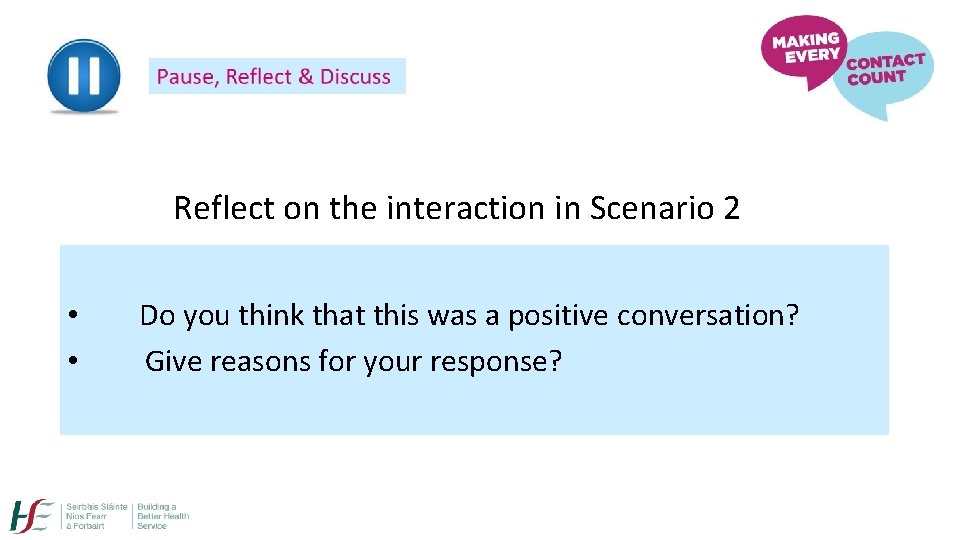
Task: Click Give reasons for your response text
Action: coord(353,361)
